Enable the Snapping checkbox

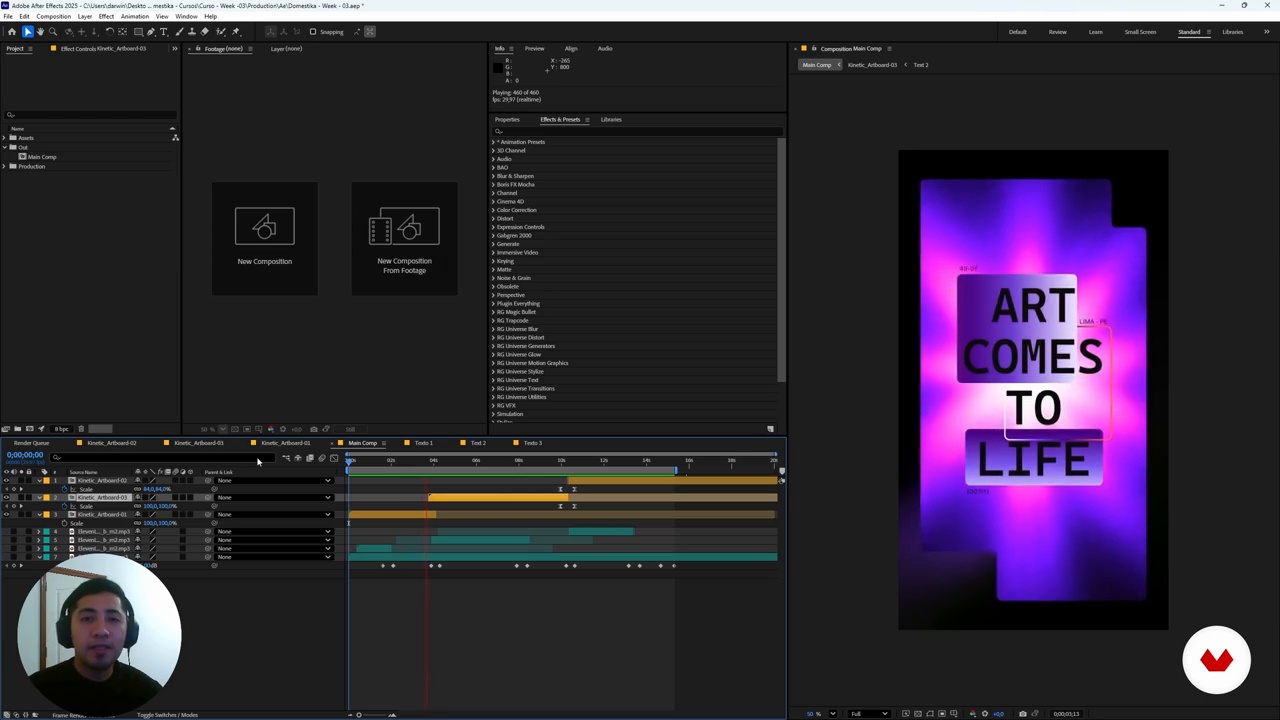(x=313, y=32)
